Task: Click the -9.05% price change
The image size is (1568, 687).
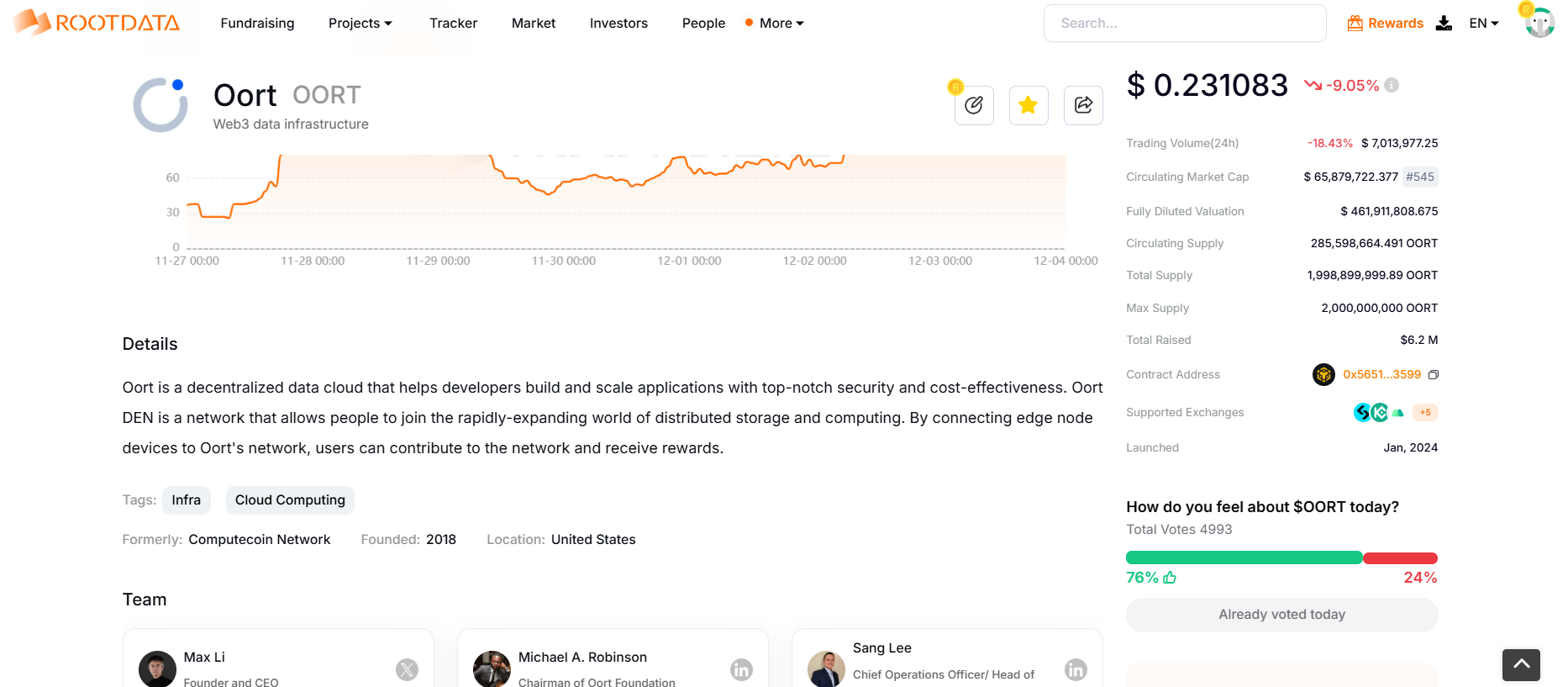Action: [x=1352, y=85]
